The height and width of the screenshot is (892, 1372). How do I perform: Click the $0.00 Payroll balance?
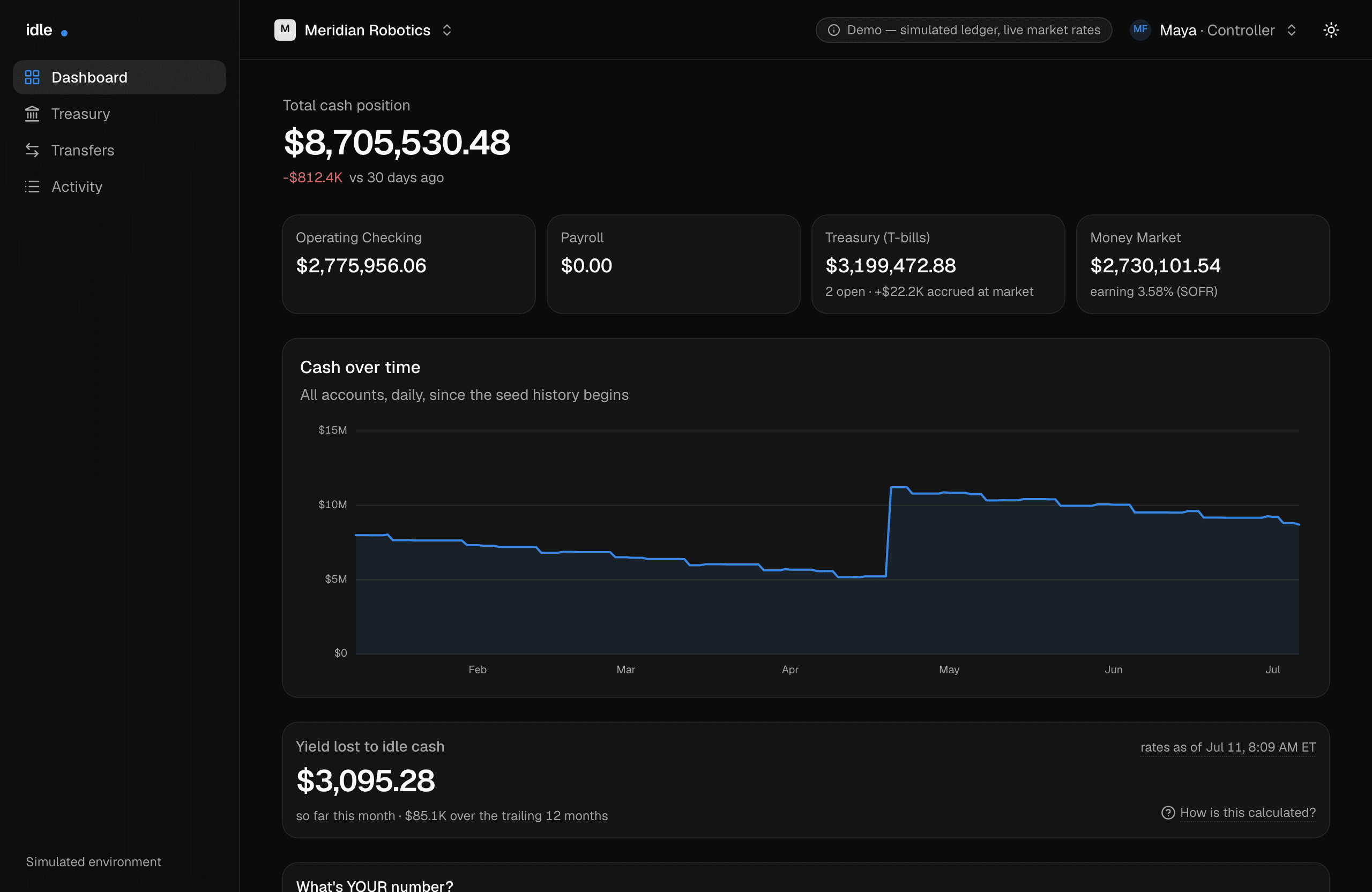pyautogui.click(x=586, y=265)
